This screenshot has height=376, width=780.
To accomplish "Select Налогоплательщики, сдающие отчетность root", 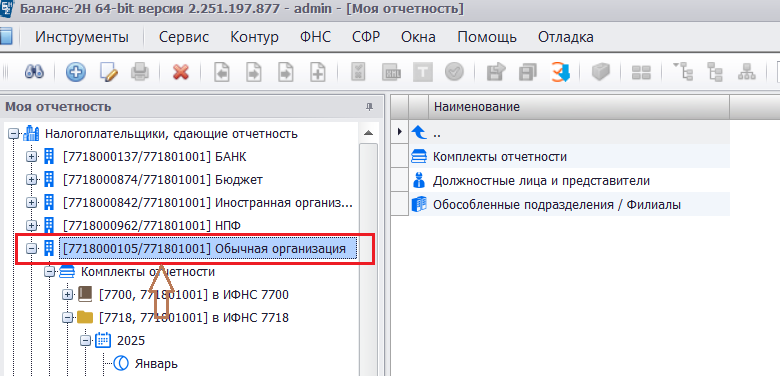I will point(172,134).
